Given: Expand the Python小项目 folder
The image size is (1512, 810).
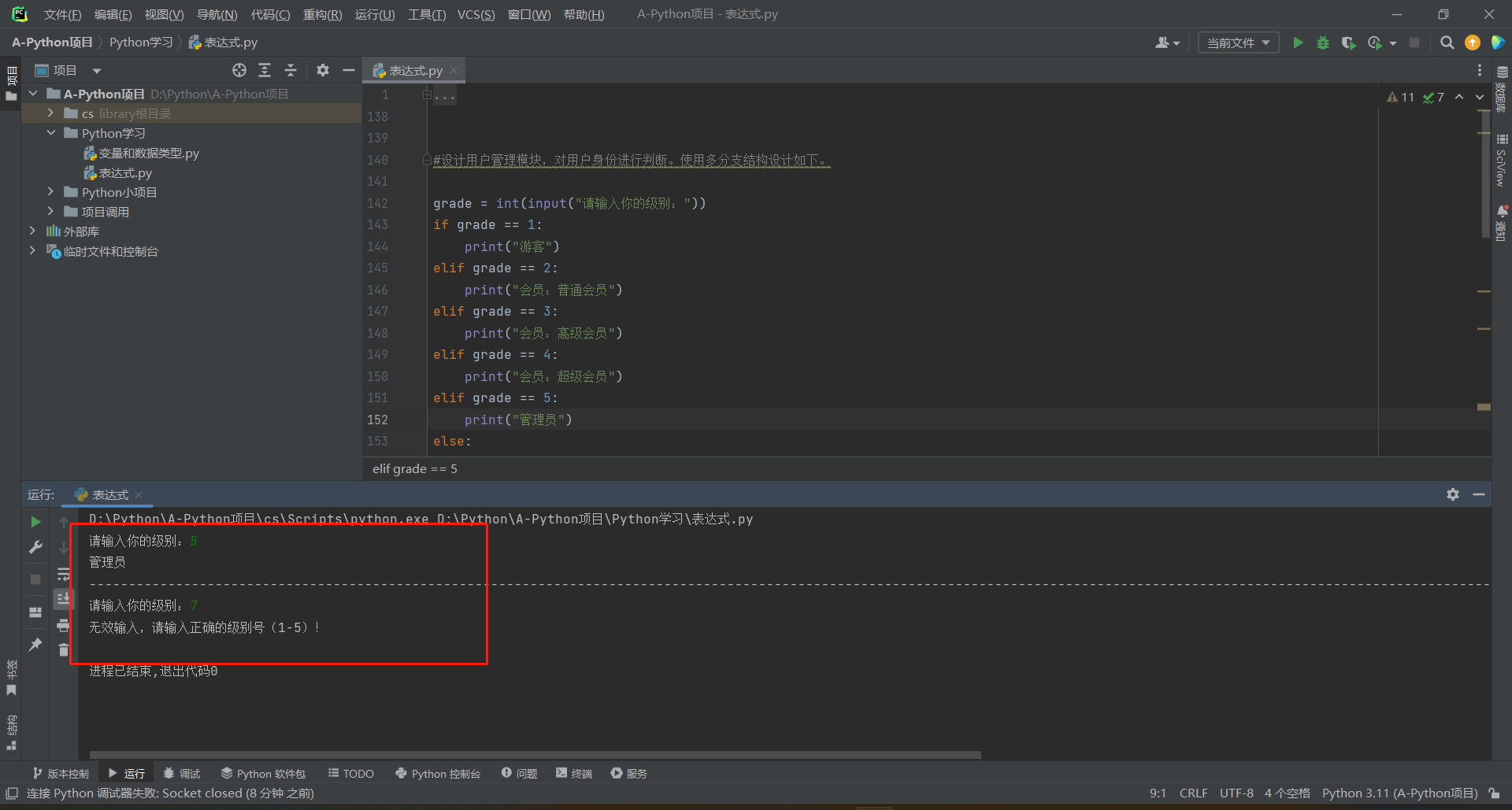Looking at the screenshot, I should coord(51,192).
